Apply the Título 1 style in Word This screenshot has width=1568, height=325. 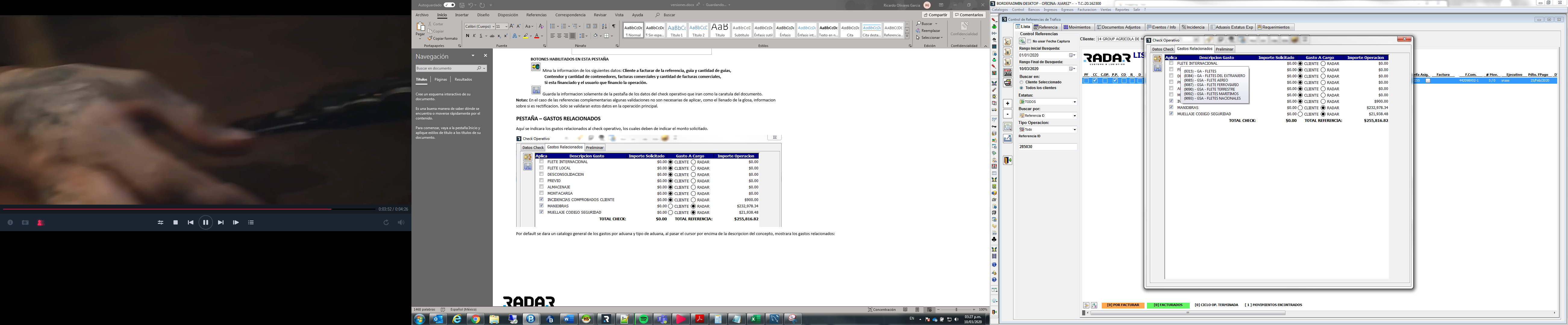click(677, 30)
